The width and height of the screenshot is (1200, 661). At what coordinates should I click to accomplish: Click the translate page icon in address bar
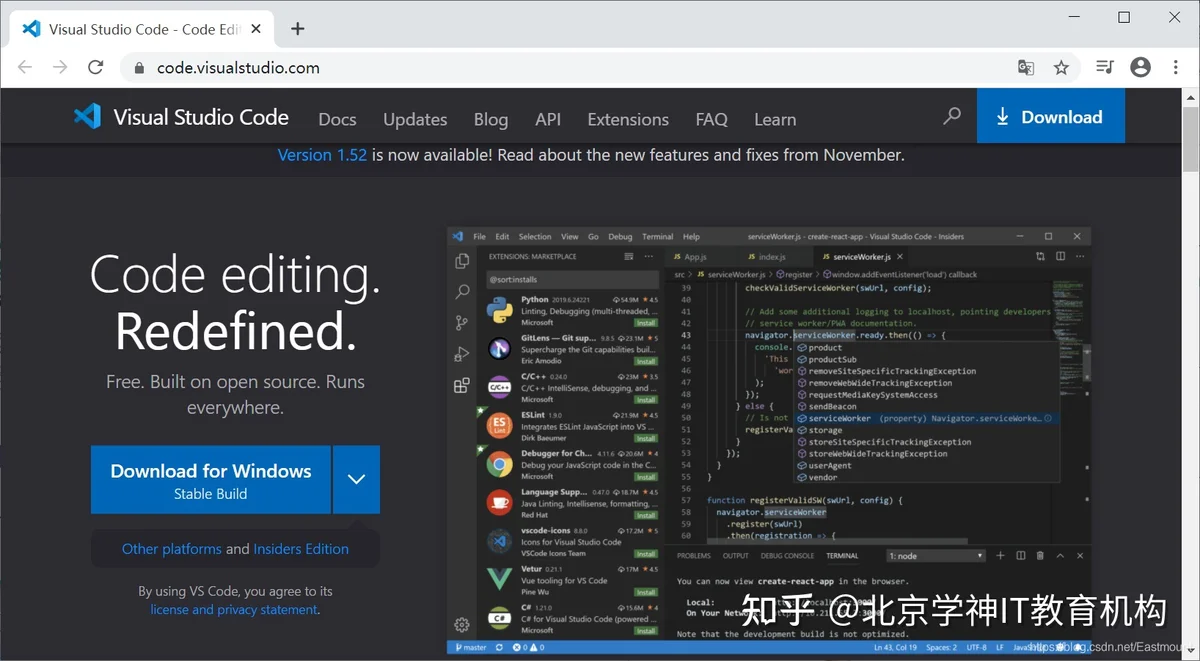(1026, 67)
